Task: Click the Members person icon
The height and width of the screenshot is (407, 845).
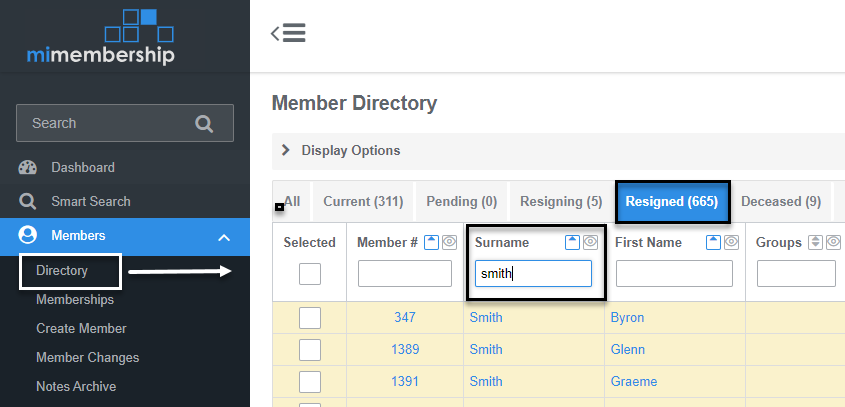Action: pyautogui.click(x=27, y=235)
